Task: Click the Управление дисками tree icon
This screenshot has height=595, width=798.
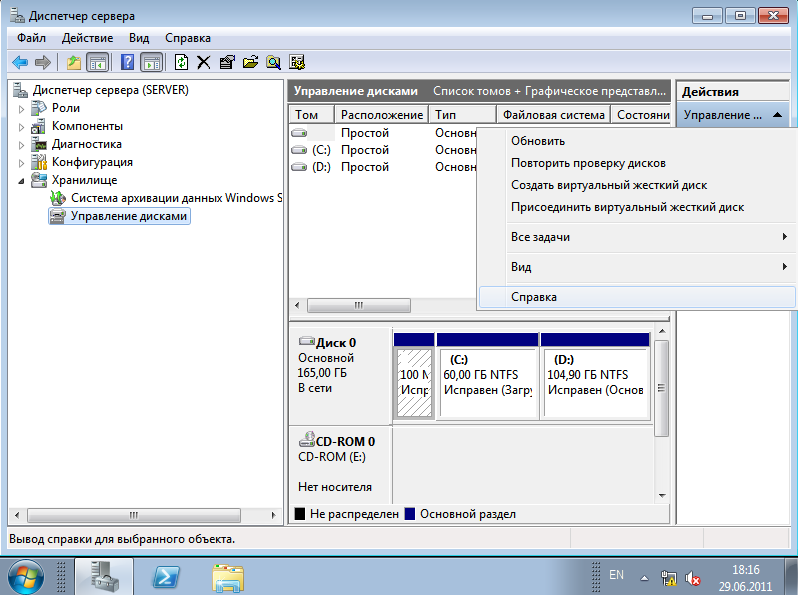Action: (58, 216)
